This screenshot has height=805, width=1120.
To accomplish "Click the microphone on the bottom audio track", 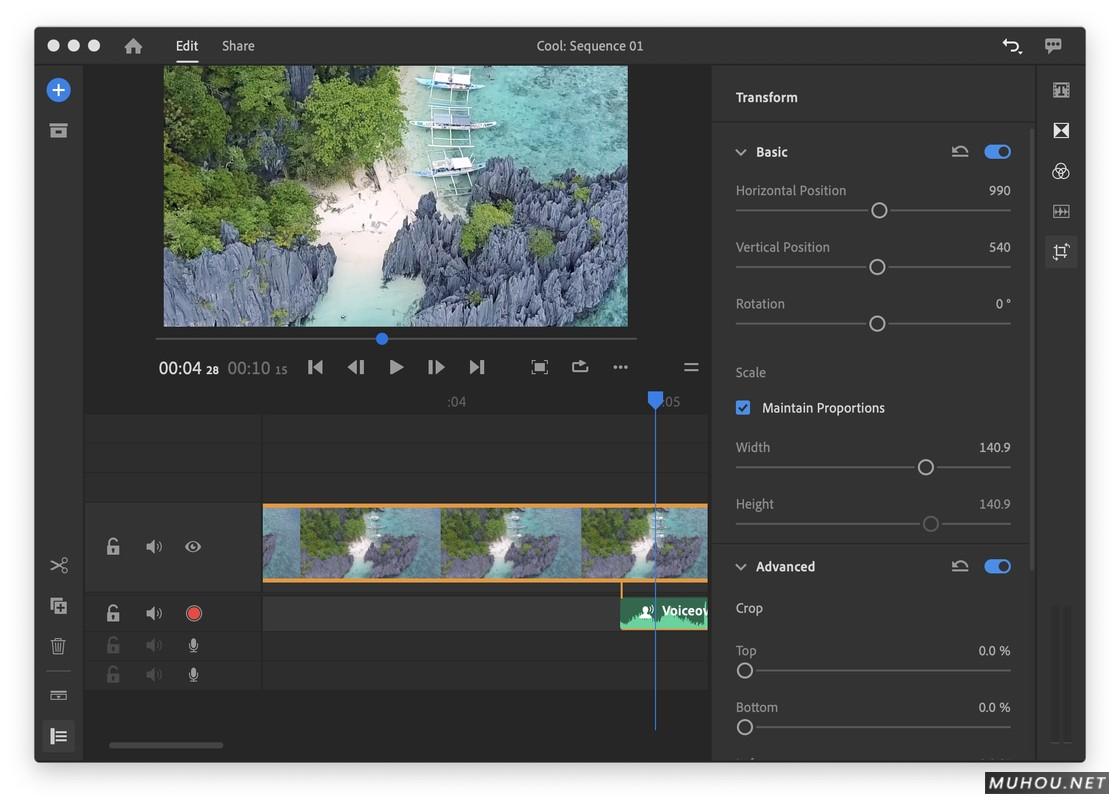I will point(193,674).
